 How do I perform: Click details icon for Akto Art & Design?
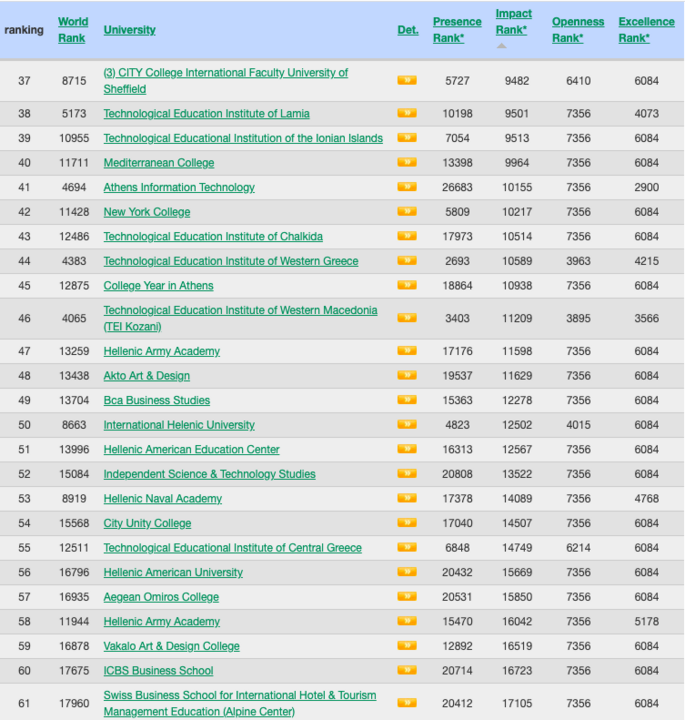coord(407,375)
